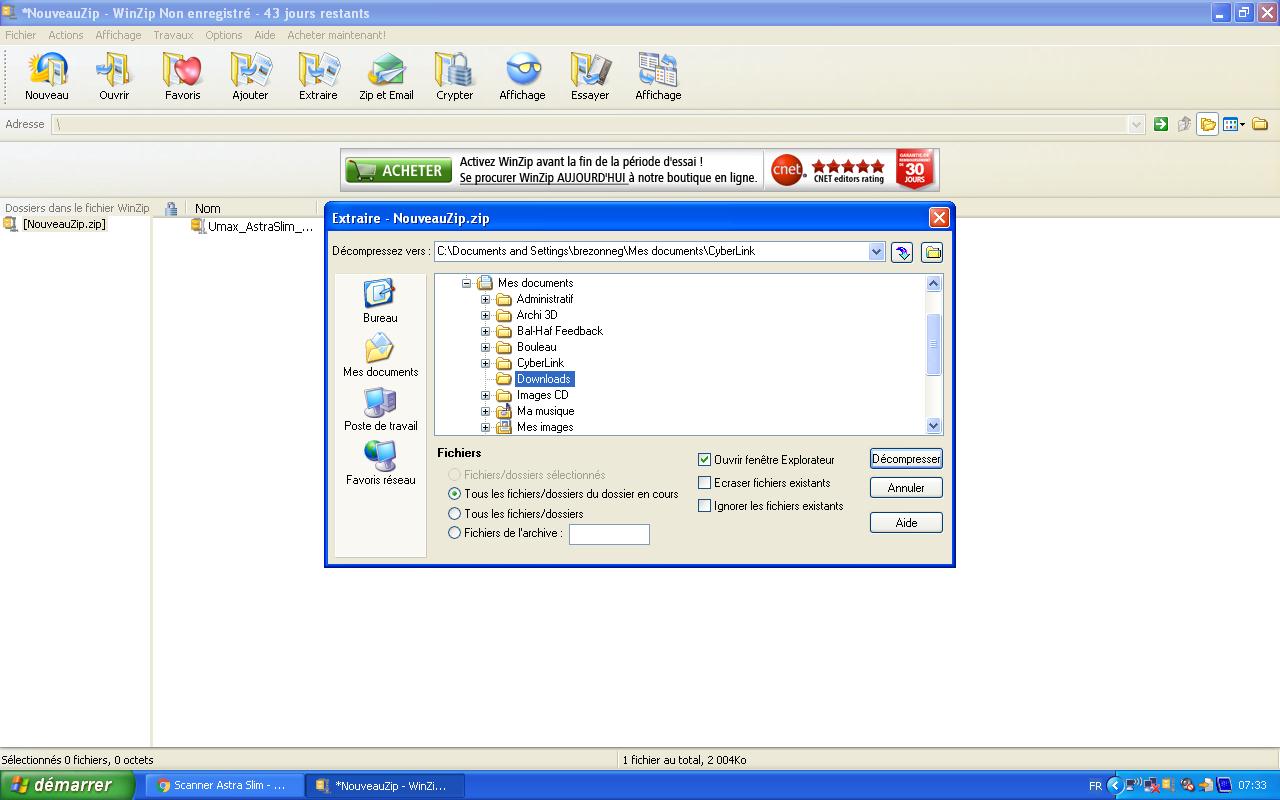Select the Tous les fichiers/dossiers radio button
The image size is (1280, 800).
(455, 514)
